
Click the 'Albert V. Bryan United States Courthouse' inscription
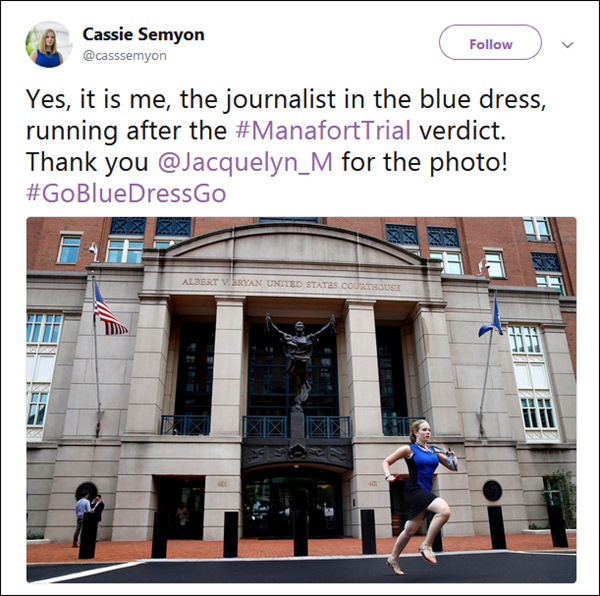[291, 284]
